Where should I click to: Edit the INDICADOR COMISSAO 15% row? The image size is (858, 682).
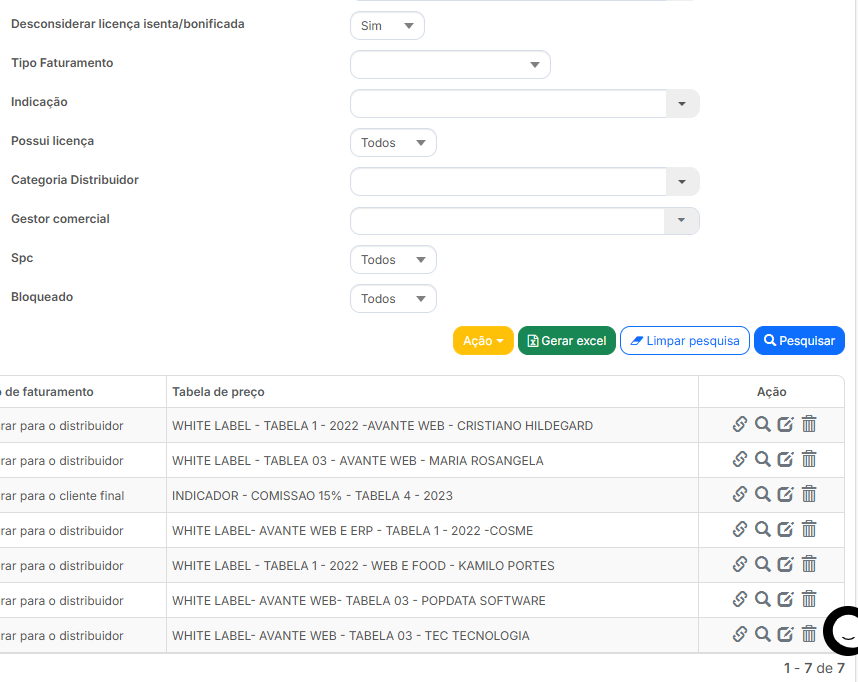pos(785,494)
